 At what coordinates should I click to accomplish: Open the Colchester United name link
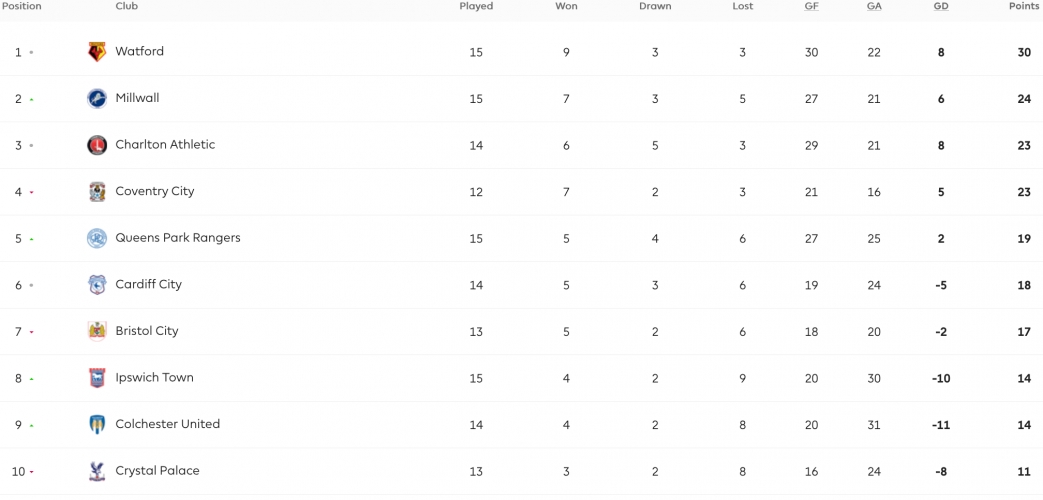(168, 424)
